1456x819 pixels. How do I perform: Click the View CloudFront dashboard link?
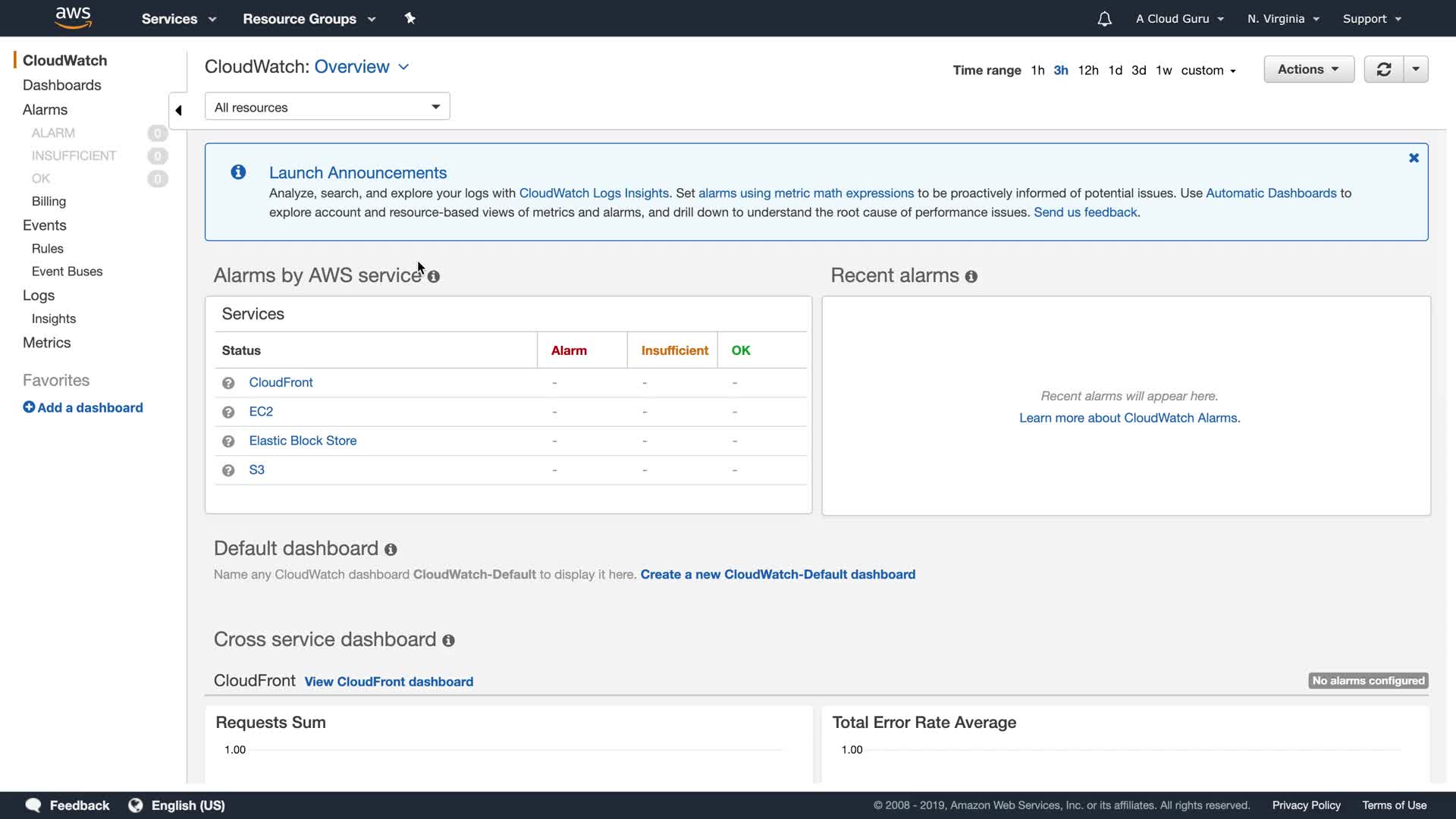388,682
